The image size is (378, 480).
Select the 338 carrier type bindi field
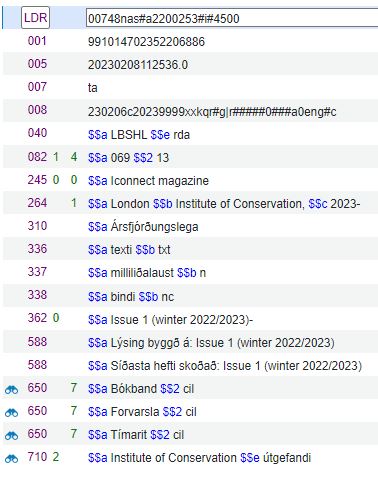click(191, 296)
